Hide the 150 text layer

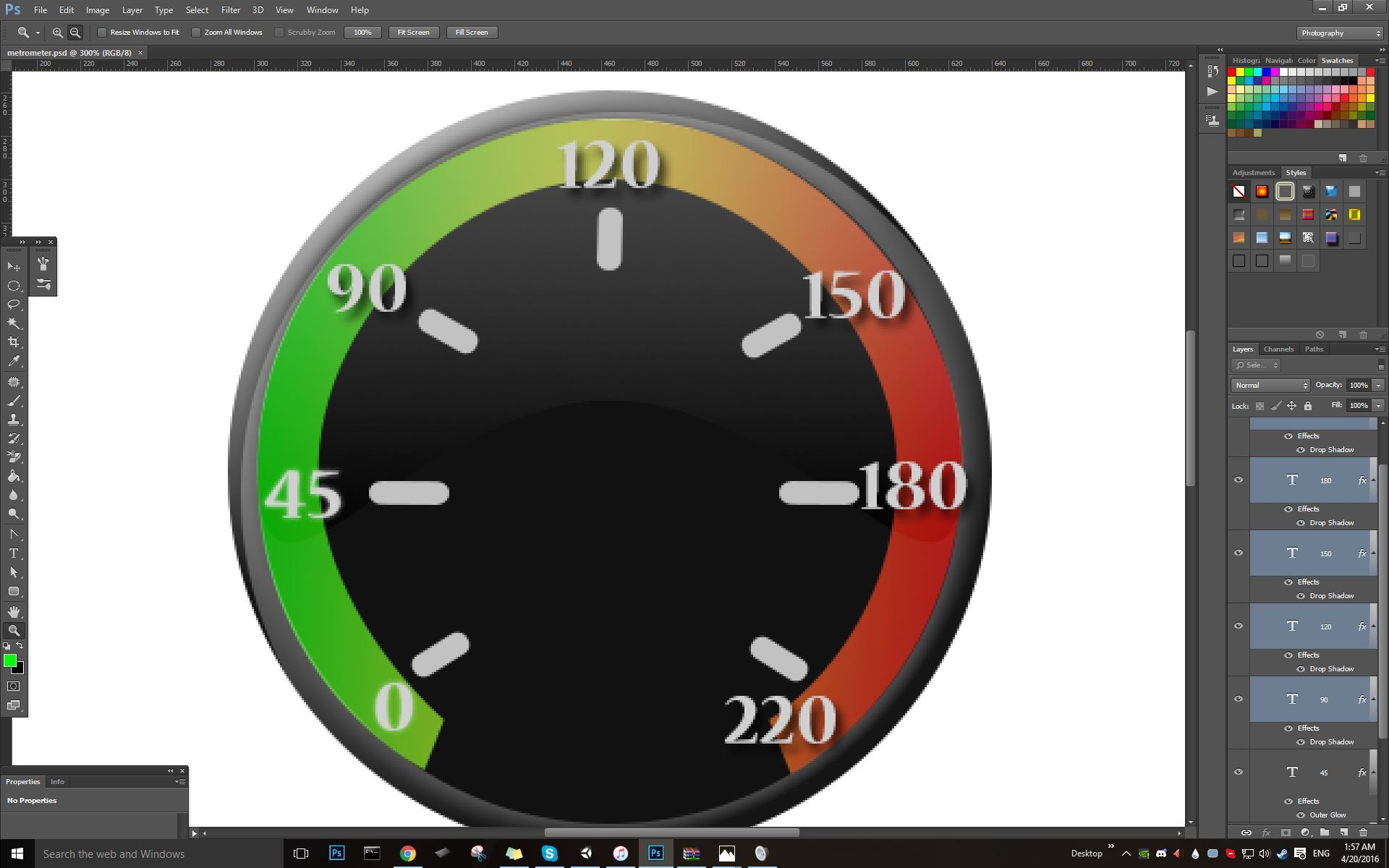pos(1239,553)
